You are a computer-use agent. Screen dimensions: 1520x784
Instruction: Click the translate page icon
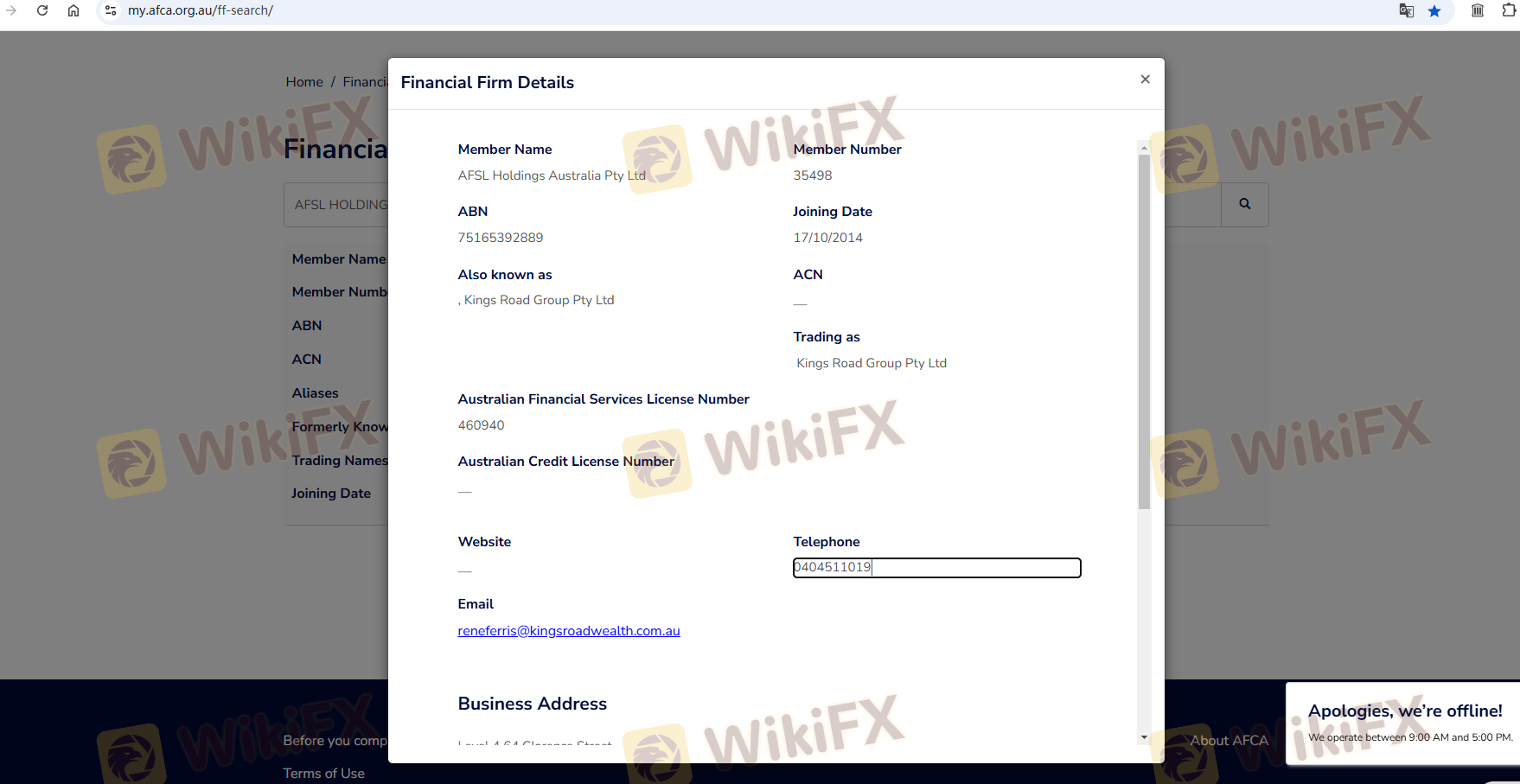pos(1406,10)
